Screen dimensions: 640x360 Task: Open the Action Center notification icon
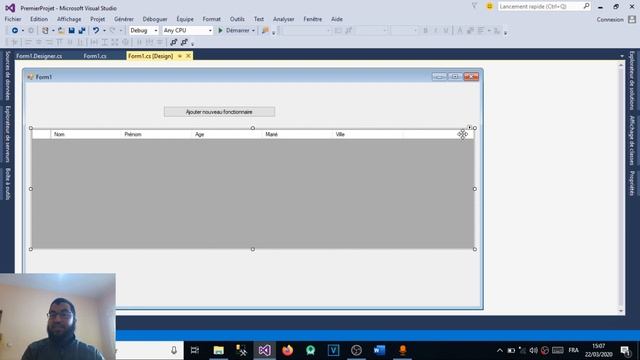coord(625,350)
